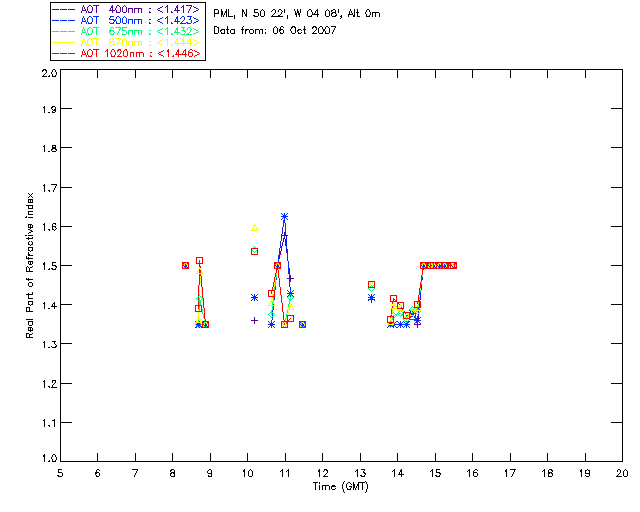Viewport: 640px width, 512px height.
Task: Click the 1.2 y-axis tick label
Action: (49, 384)
